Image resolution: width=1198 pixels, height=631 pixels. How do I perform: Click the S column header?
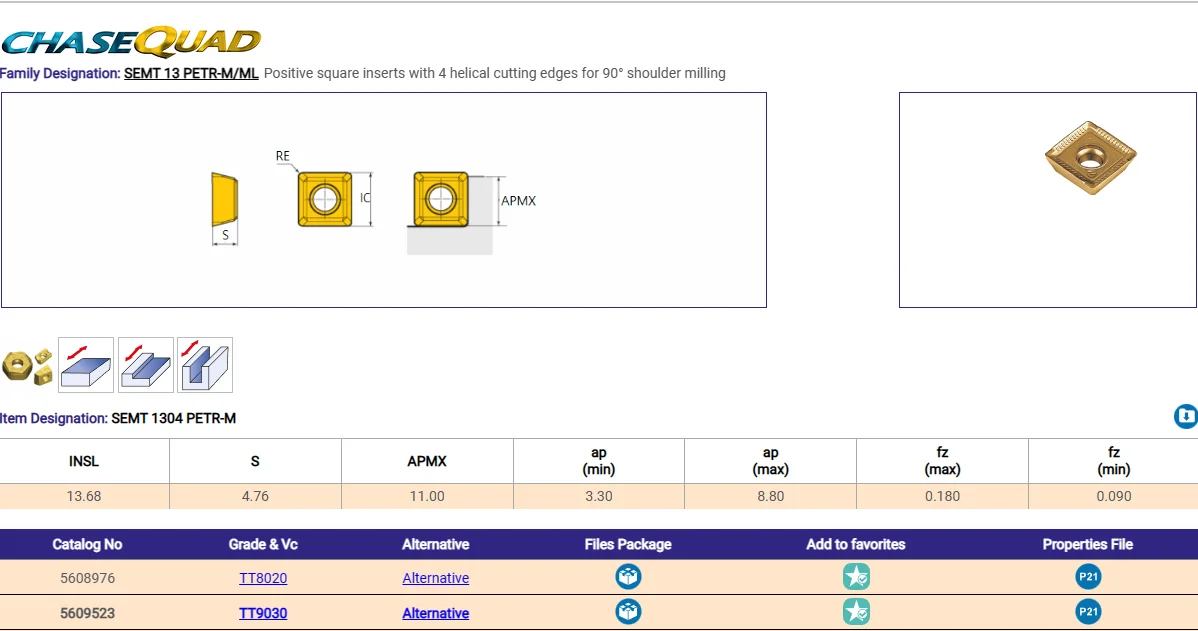point(255,461)
